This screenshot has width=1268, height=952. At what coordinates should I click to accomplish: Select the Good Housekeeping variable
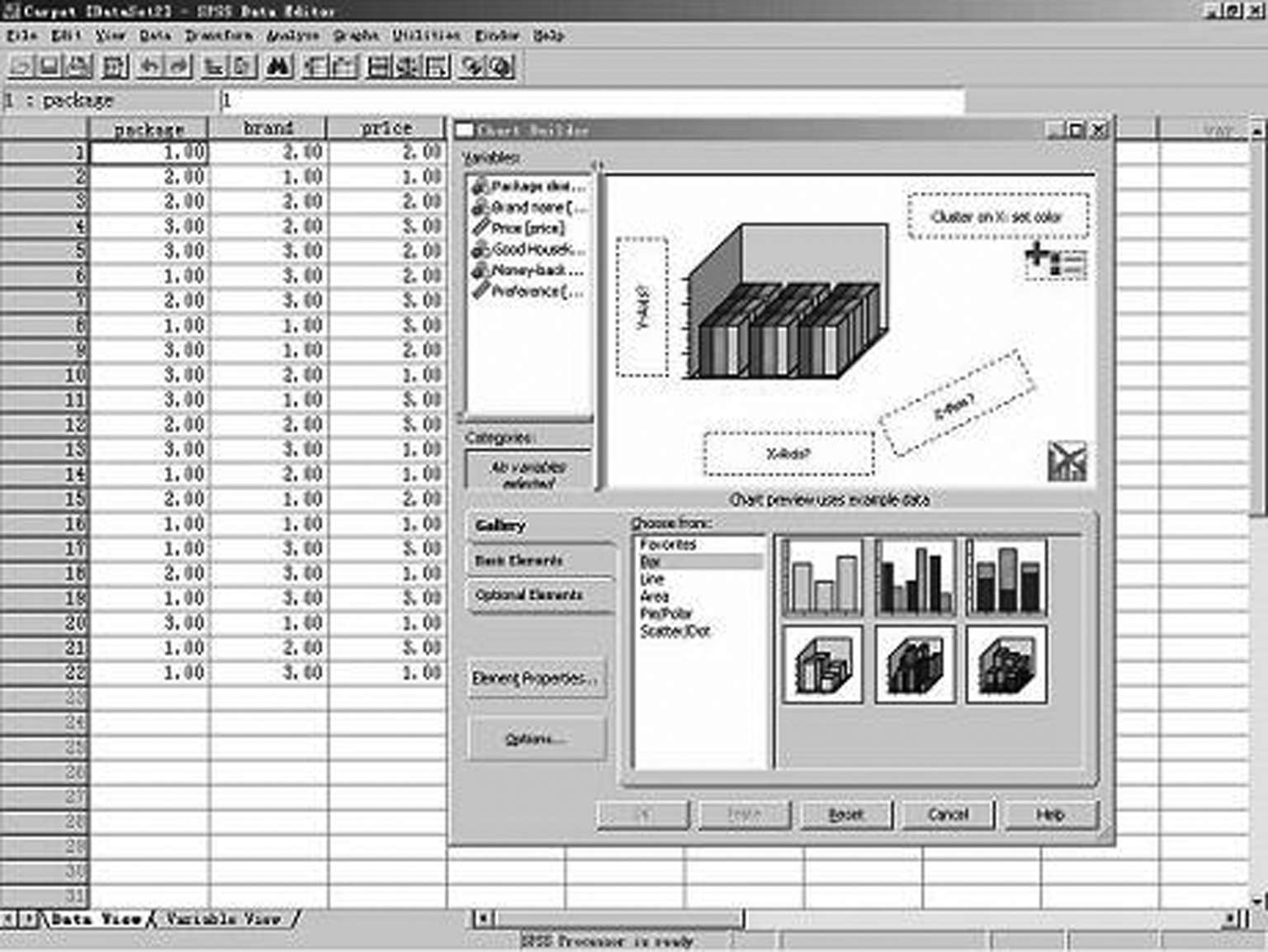529,249
